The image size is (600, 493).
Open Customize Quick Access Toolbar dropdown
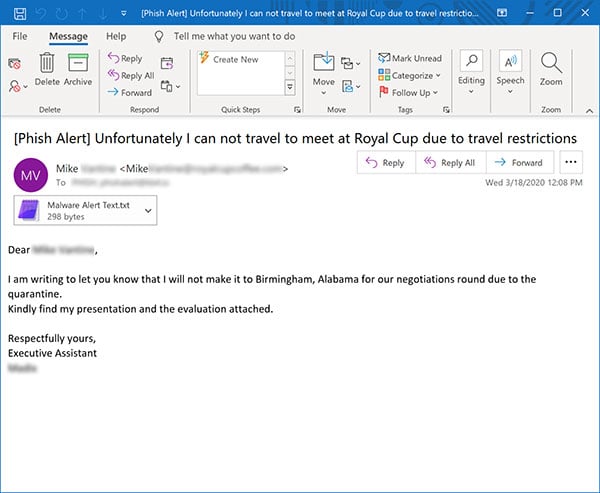point(124,13)
